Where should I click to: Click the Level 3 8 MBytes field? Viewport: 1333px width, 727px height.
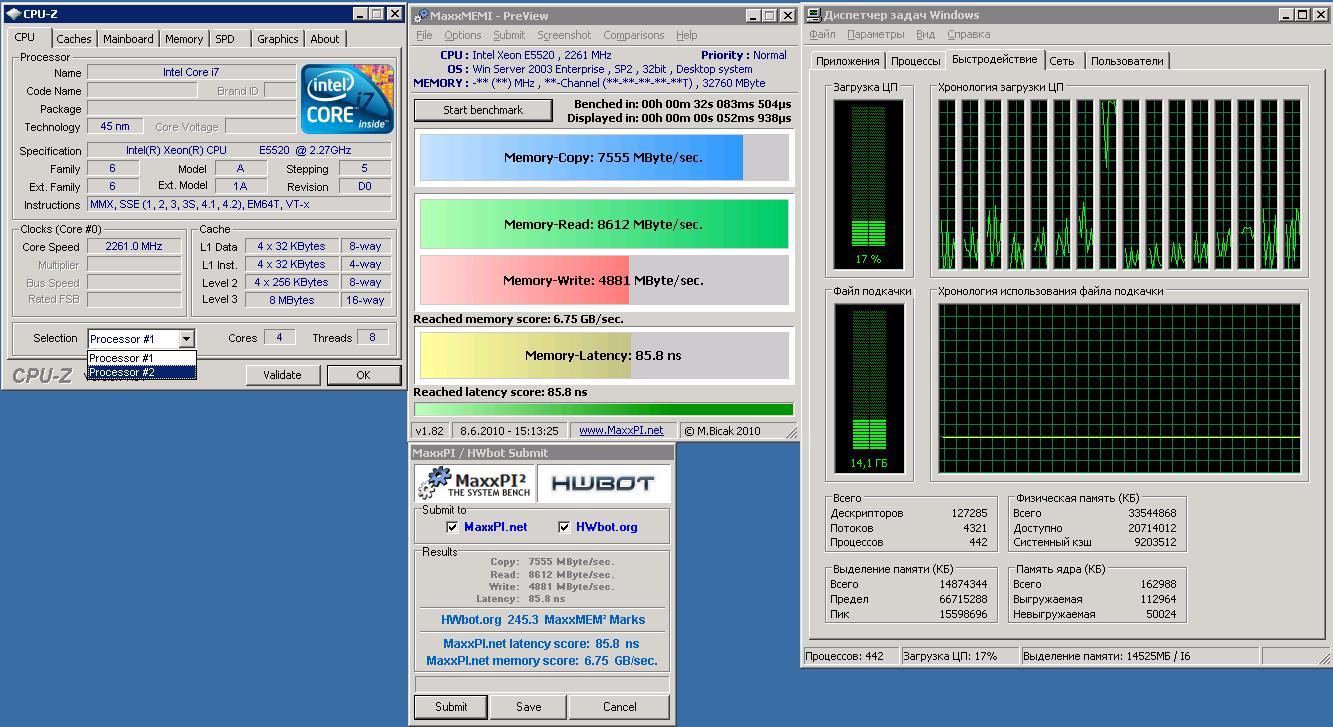click(291, 300)
